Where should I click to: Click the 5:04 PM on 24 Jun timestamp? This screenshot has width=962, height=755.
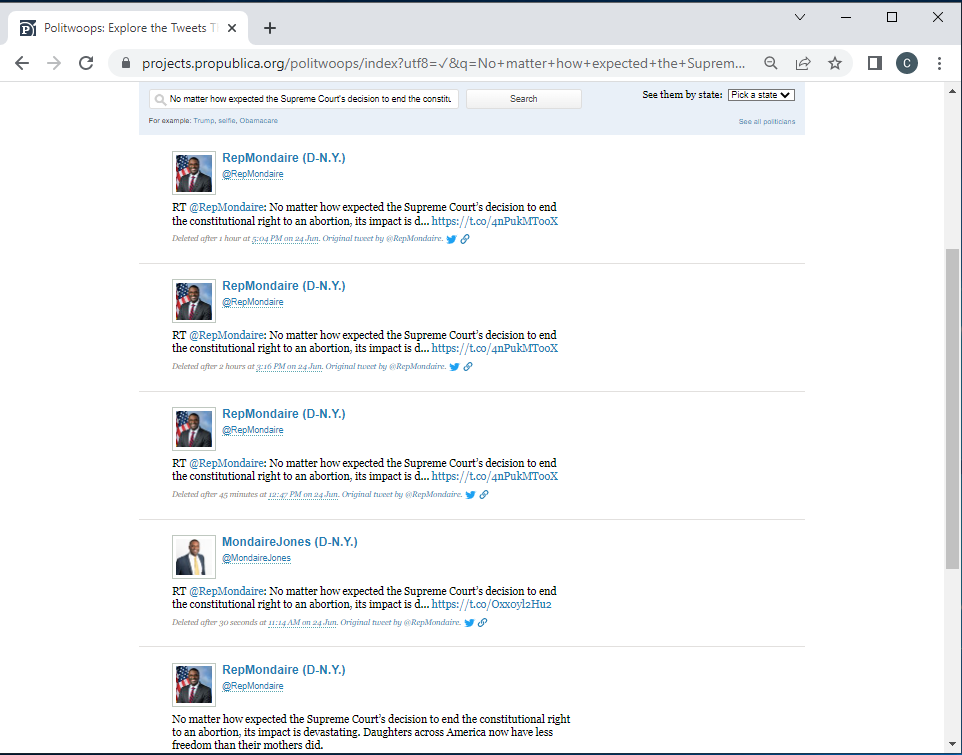[285, 239]
